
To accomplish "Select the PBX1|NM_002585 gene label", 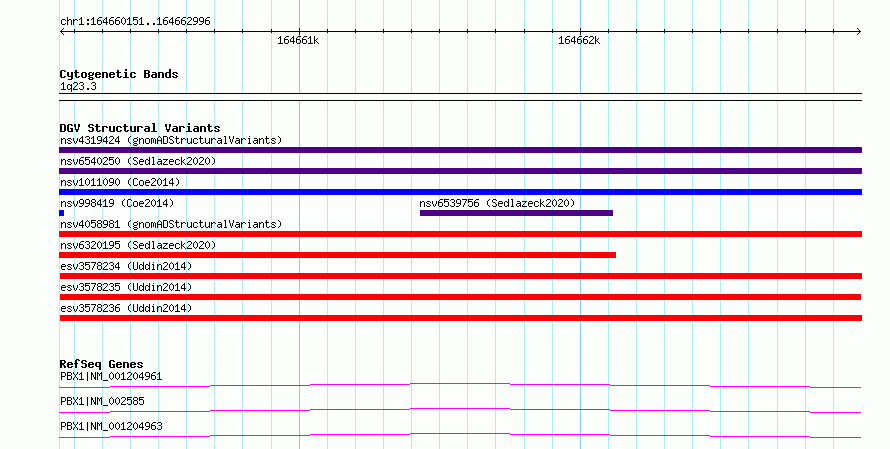I will click(102, 401).
